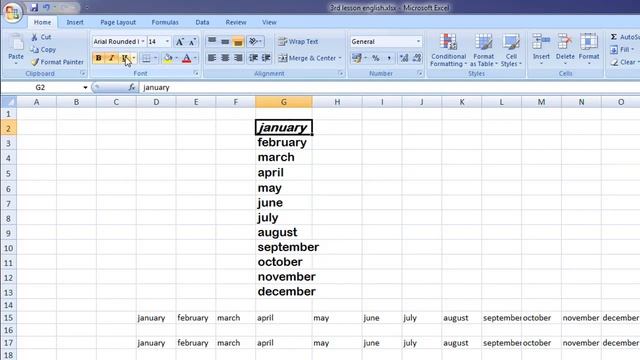Open the font color dropdown arrow
The image size is (640, 360).
196,58
